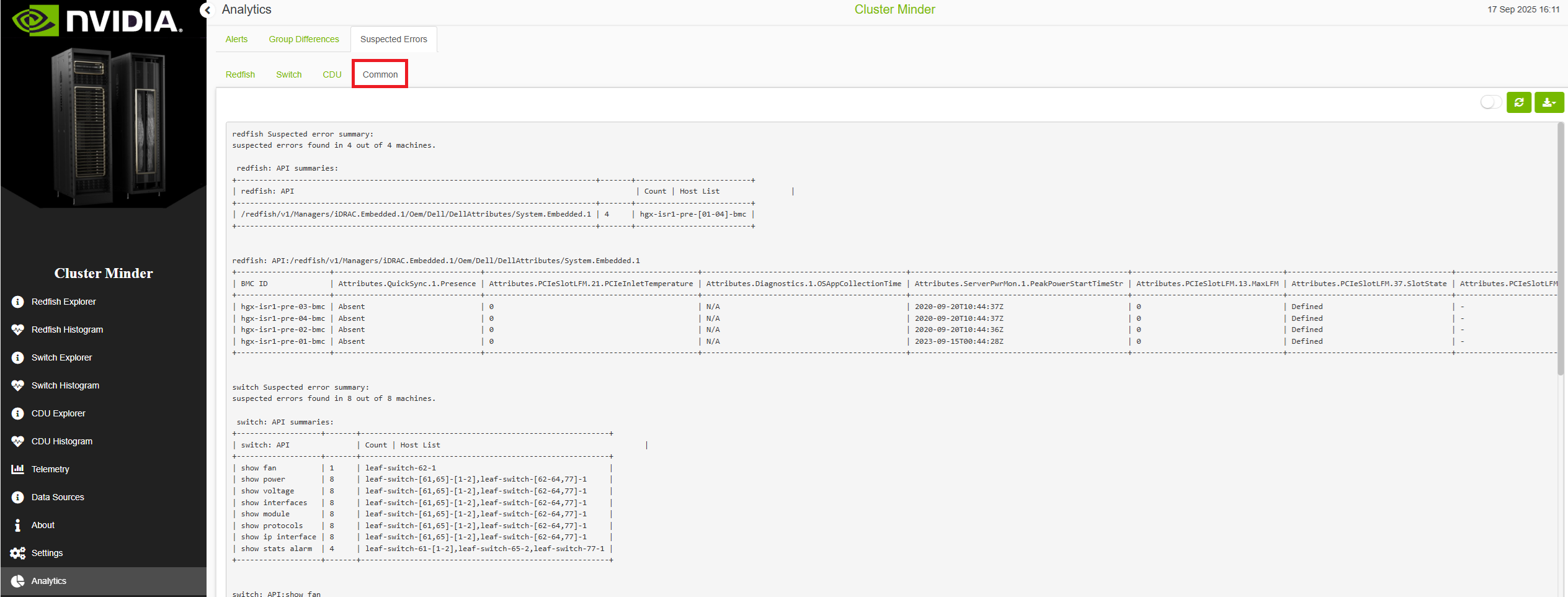Image resolution: width=1568 pixels, height=597 pixels.
Task: Open CDU Explorer via its info icon
Action: [x=17, y=413]
